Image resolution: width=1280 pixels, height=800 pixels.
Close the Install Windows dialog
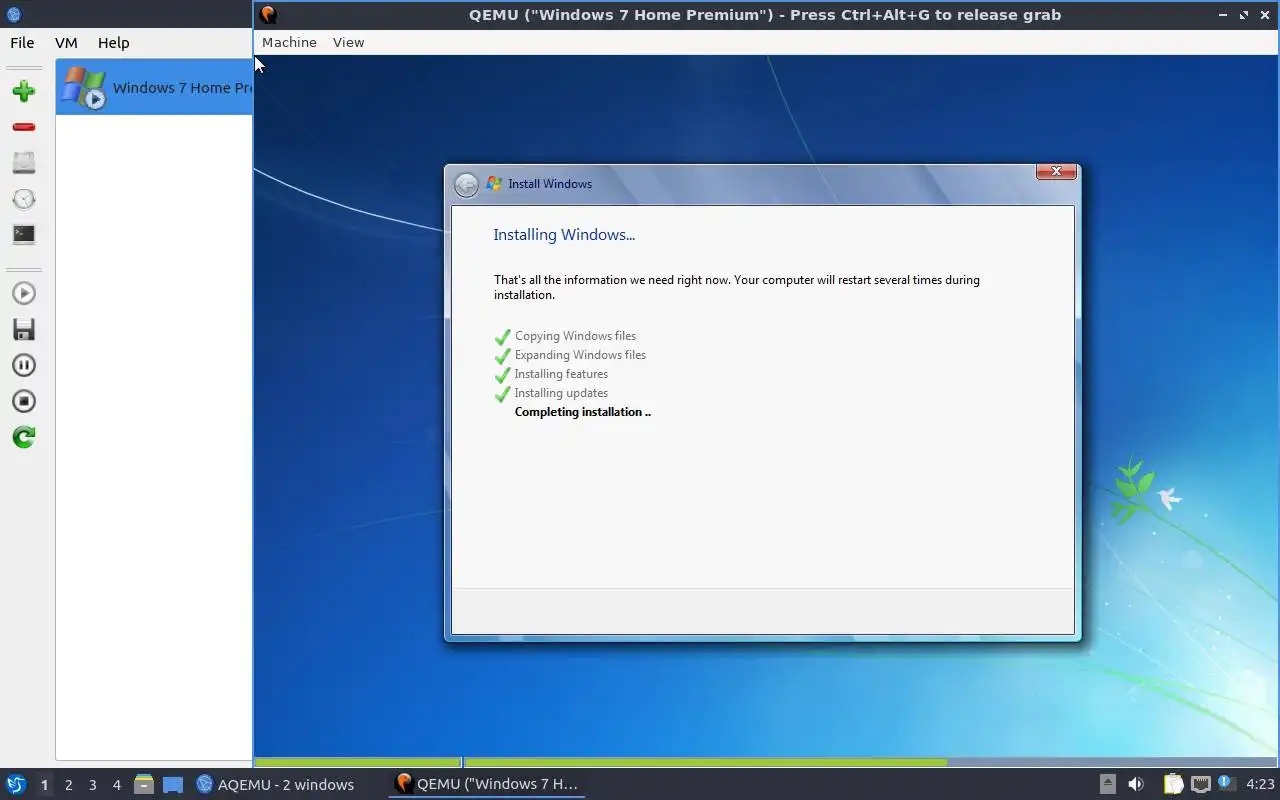tap(1056, 171)
